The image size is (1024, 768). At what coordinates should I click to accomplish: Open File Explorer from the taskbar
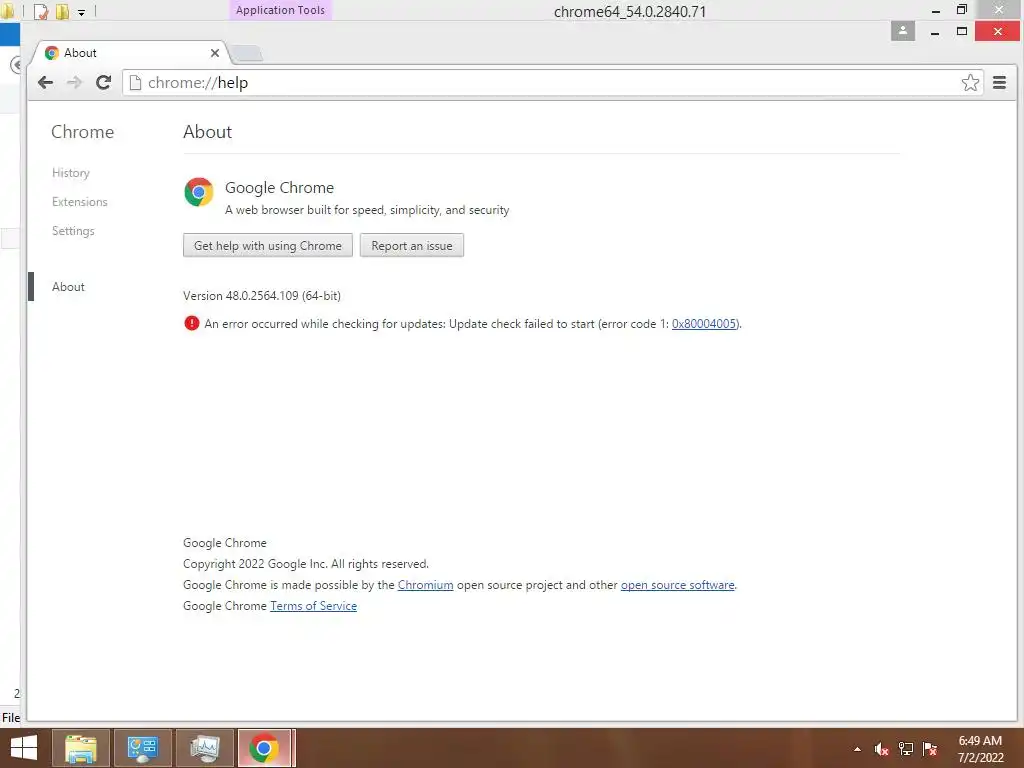coord(80,748)
